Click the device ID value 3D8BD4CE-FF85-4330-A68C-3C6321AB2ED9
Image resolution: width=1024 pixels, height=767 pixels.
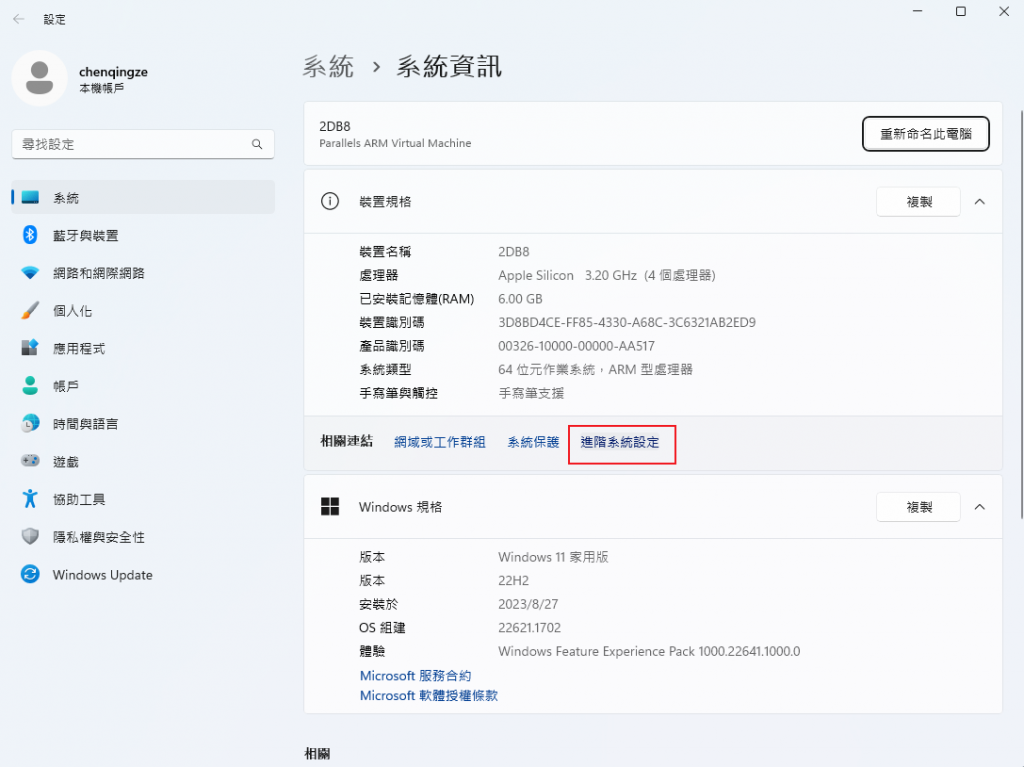(x=627, y=322)
